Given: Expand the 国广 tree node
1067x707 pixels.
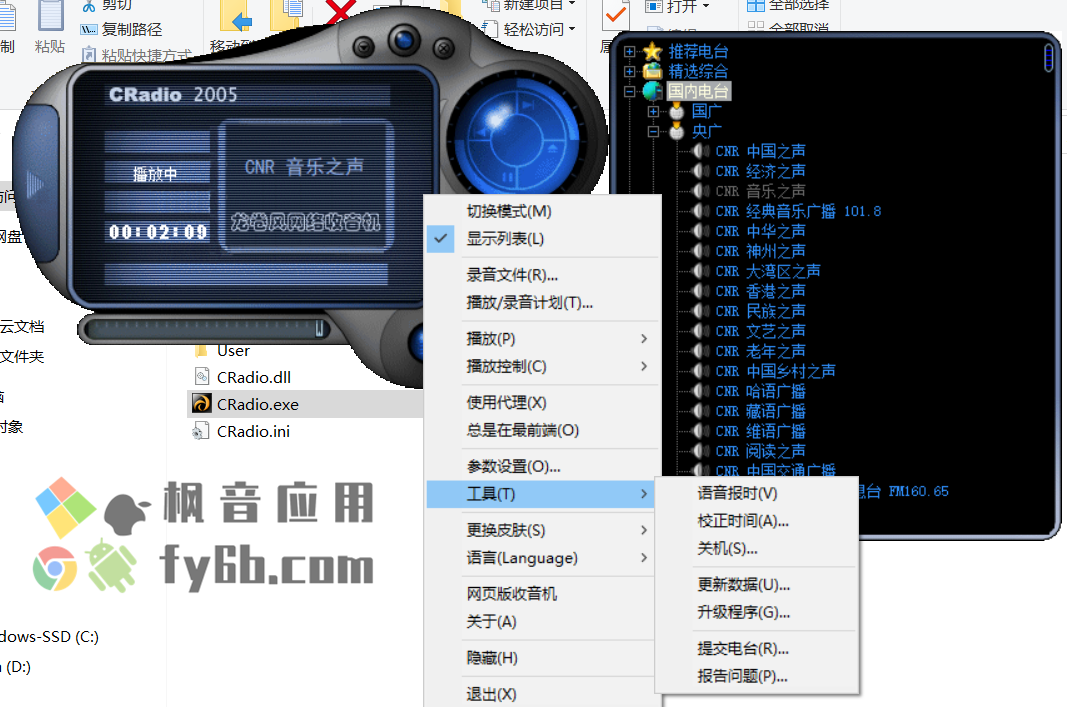Looking at the screenshot, I should 653,111.
